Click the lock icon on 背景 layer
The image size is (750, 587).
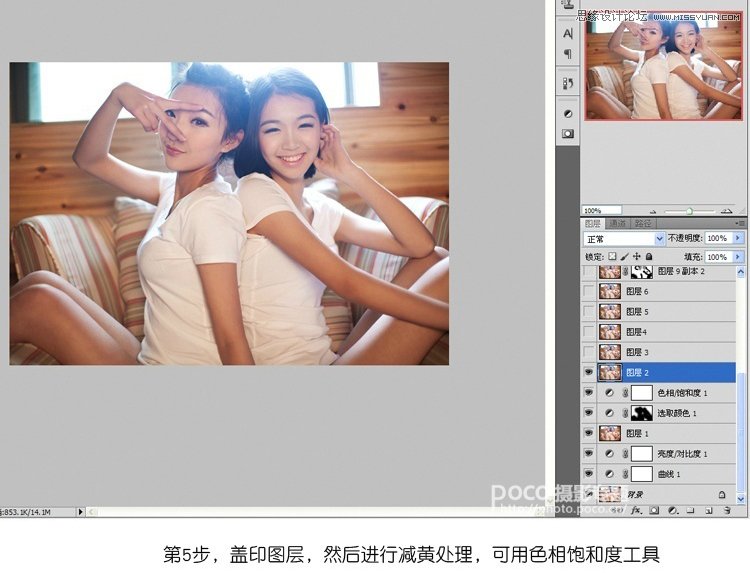pyautogui.click(x=722, y=494)
